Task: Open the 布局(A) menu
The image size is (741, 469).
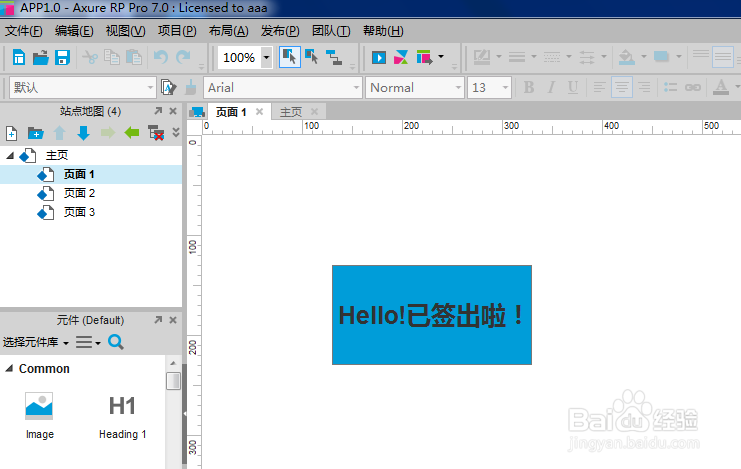Action: pos(229,31)
